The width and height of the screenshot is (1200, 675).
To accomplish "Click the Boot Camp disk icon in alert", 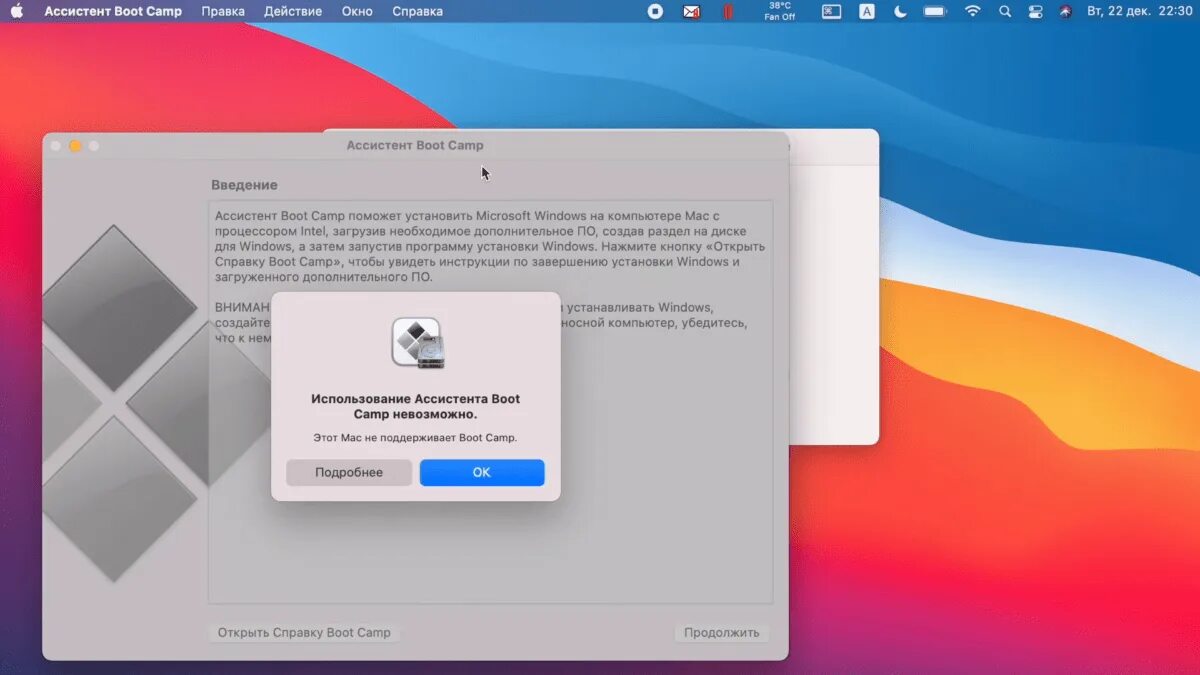I will click(x=417, y=342).
